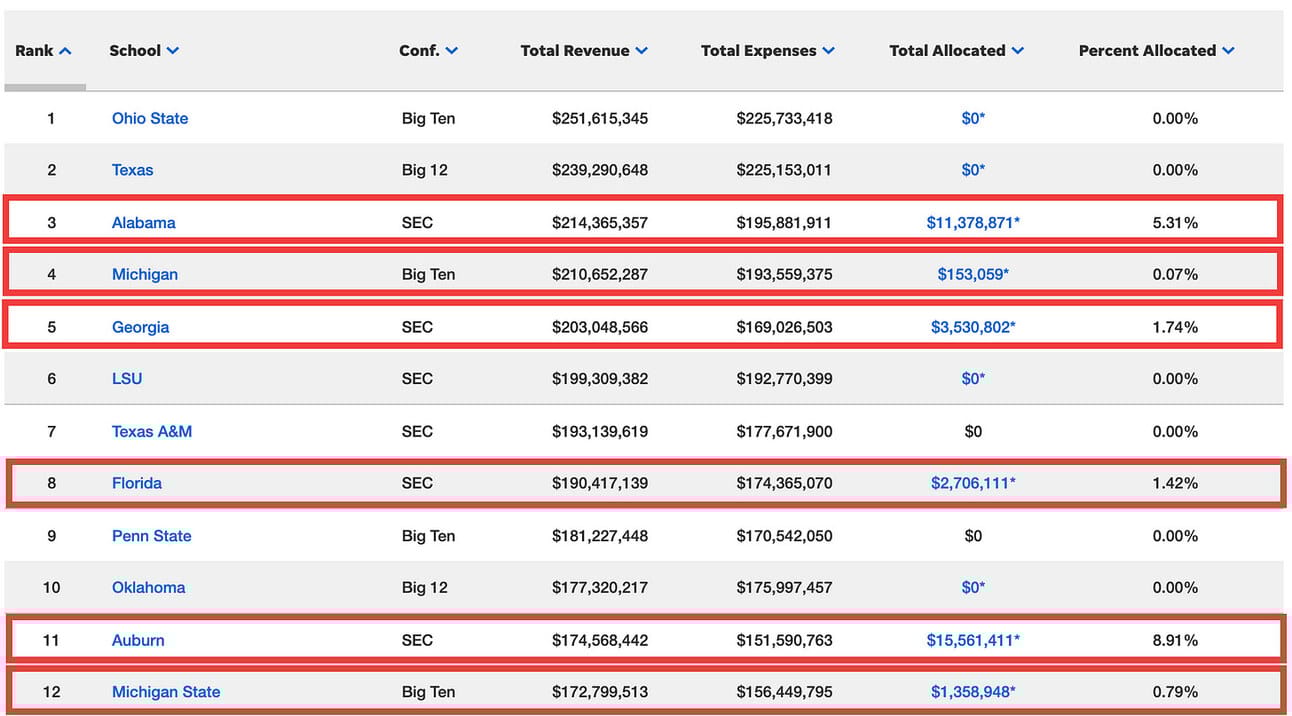Image resolution: width=1292 pixels, height=716 pixels.
Task: Open the Texas A&M link
Action: click(x=152, y=431)
